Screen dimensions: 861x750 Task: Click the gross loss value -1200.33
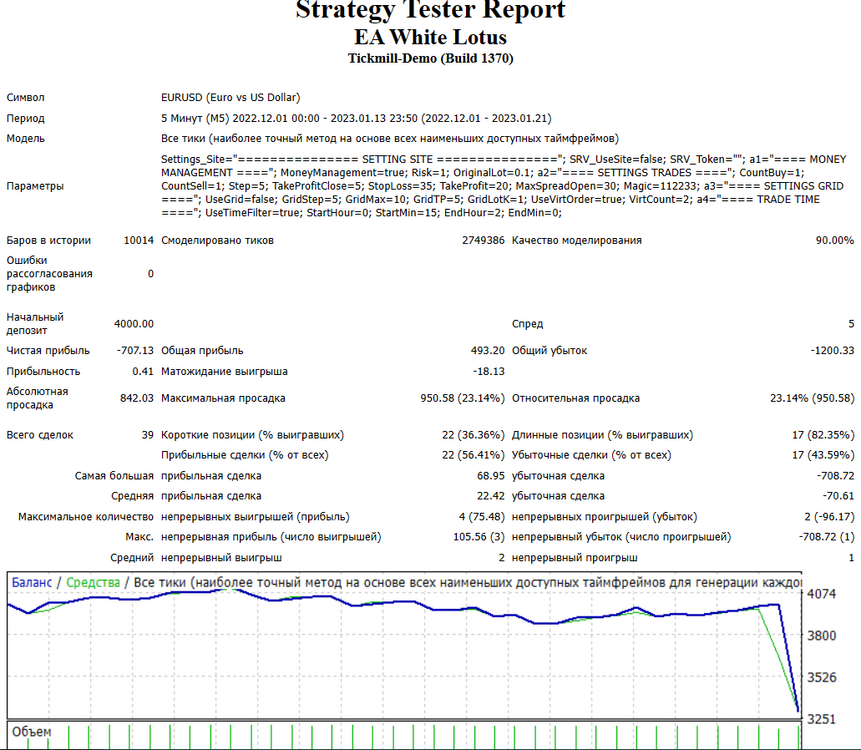(832, 350)
